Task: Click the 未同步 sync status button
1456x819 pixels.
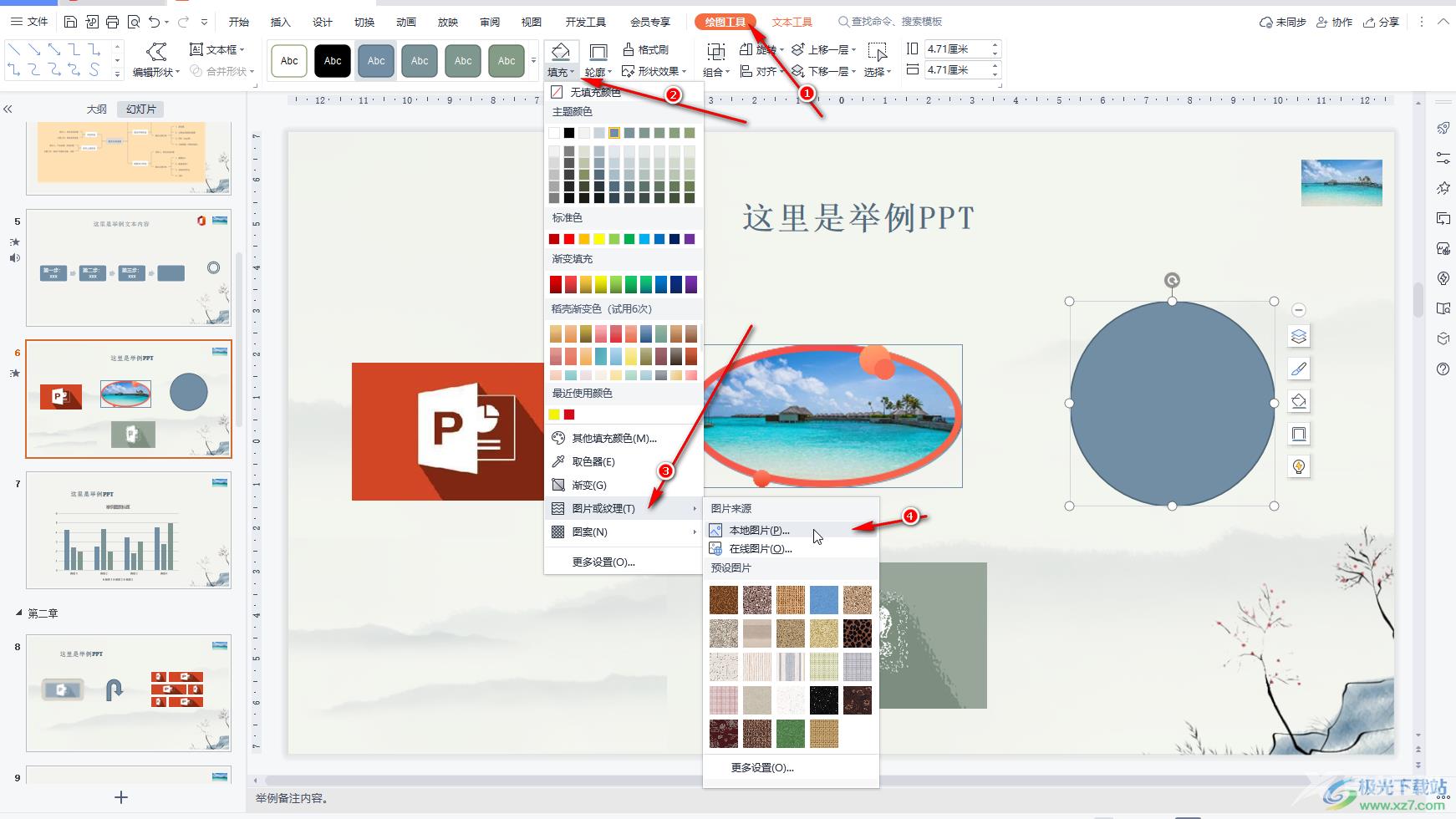Action: coord(1283,22)
